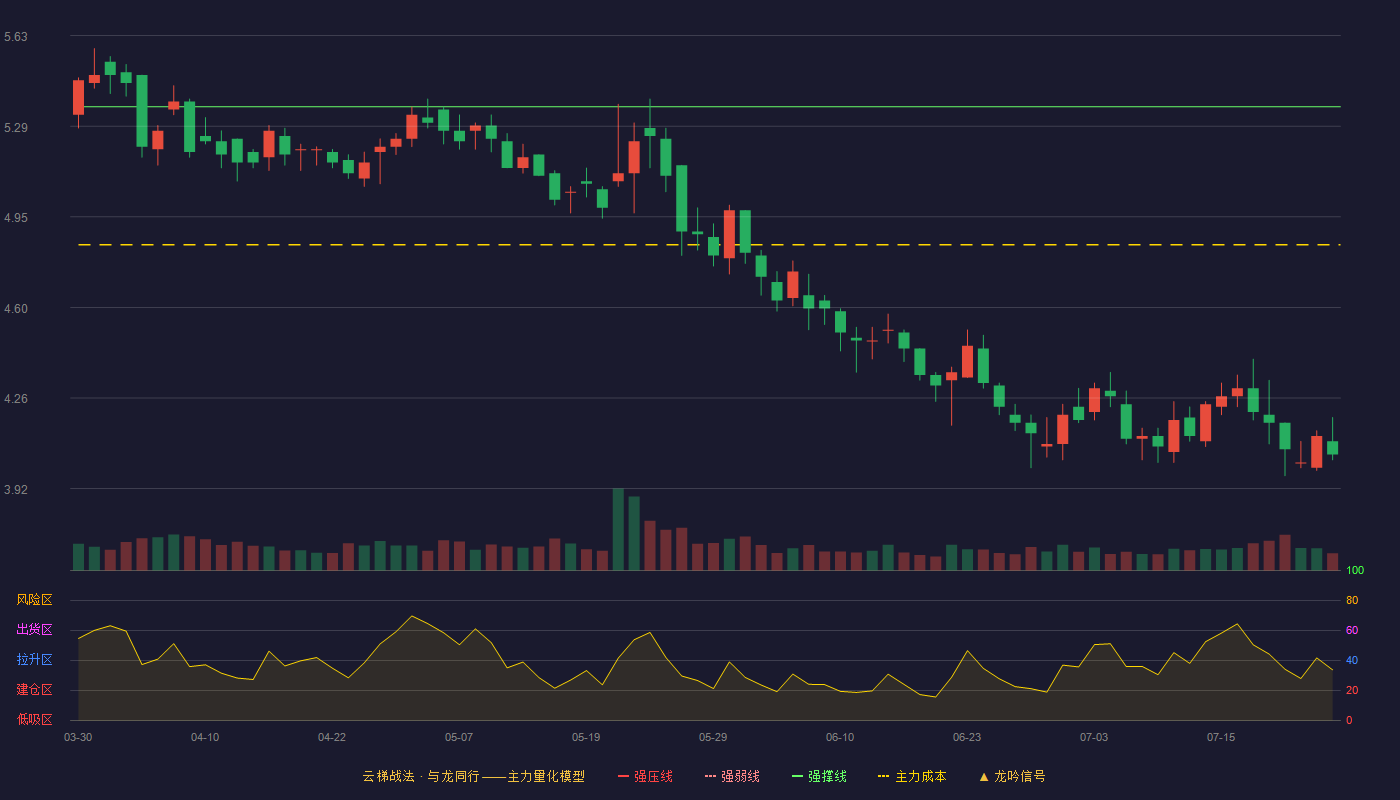1400x800 pixels.
Task: Click the green 强撑线 dash icon
Action: [x=797, y=776]
